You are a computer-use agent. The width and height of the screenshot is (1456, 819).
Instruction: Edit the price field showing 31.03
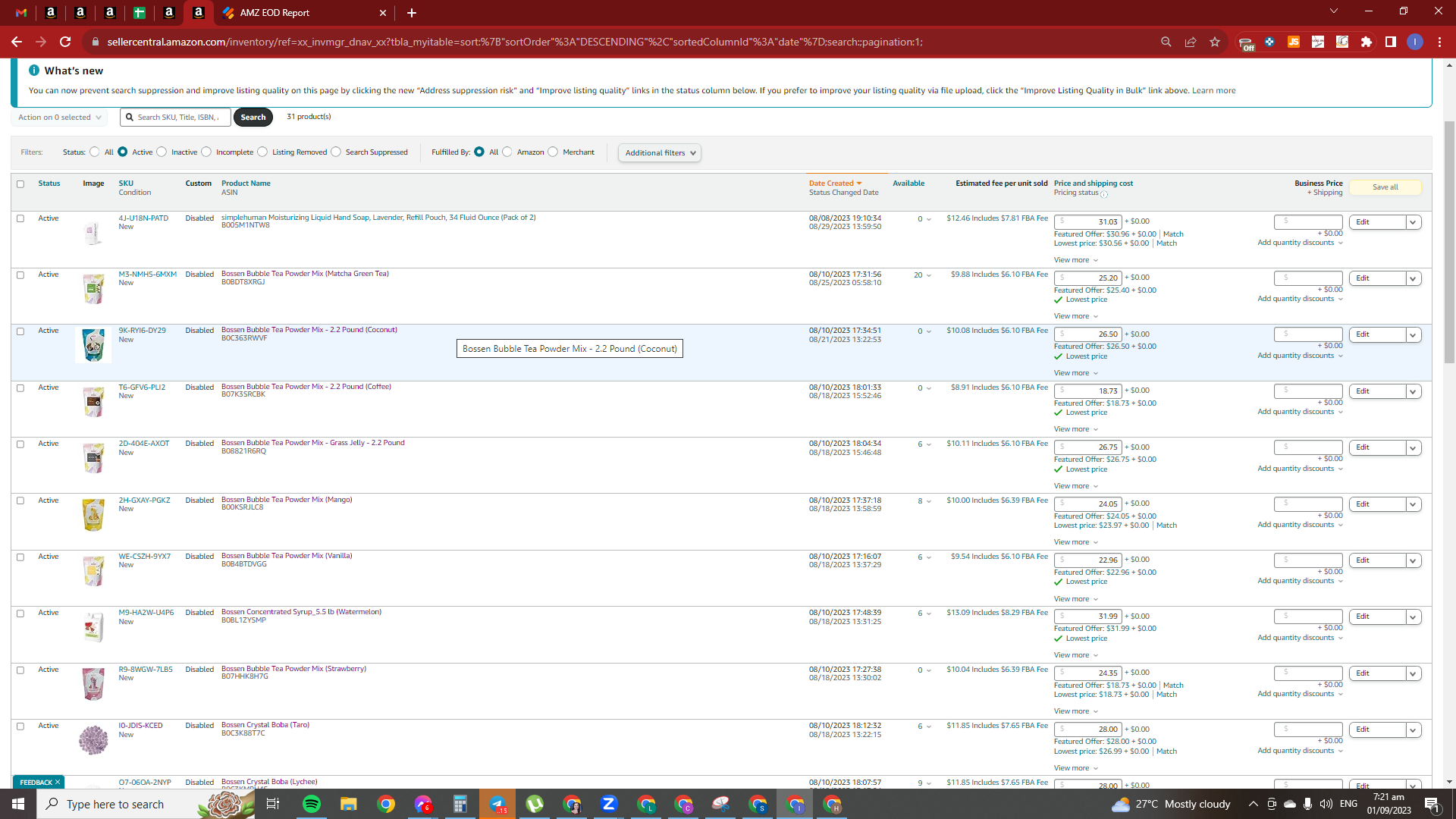(1087, 222)
